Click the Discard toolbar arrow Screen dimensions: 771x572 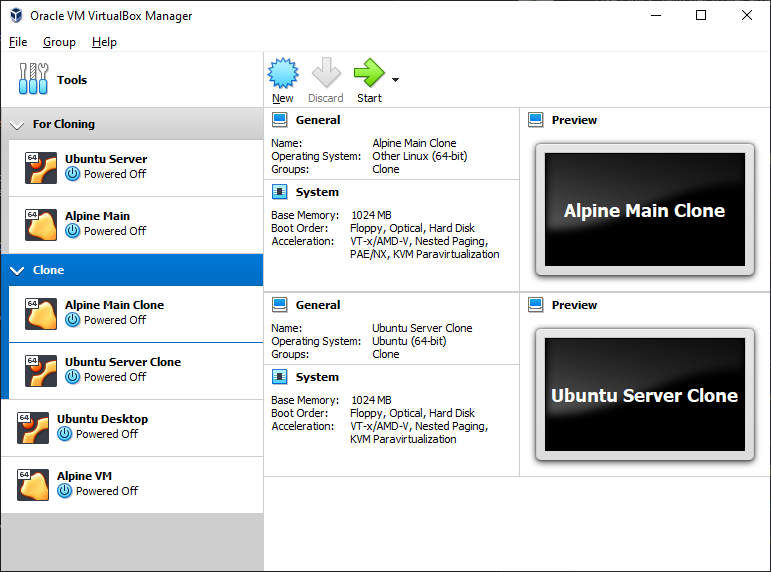pos(326,73)
